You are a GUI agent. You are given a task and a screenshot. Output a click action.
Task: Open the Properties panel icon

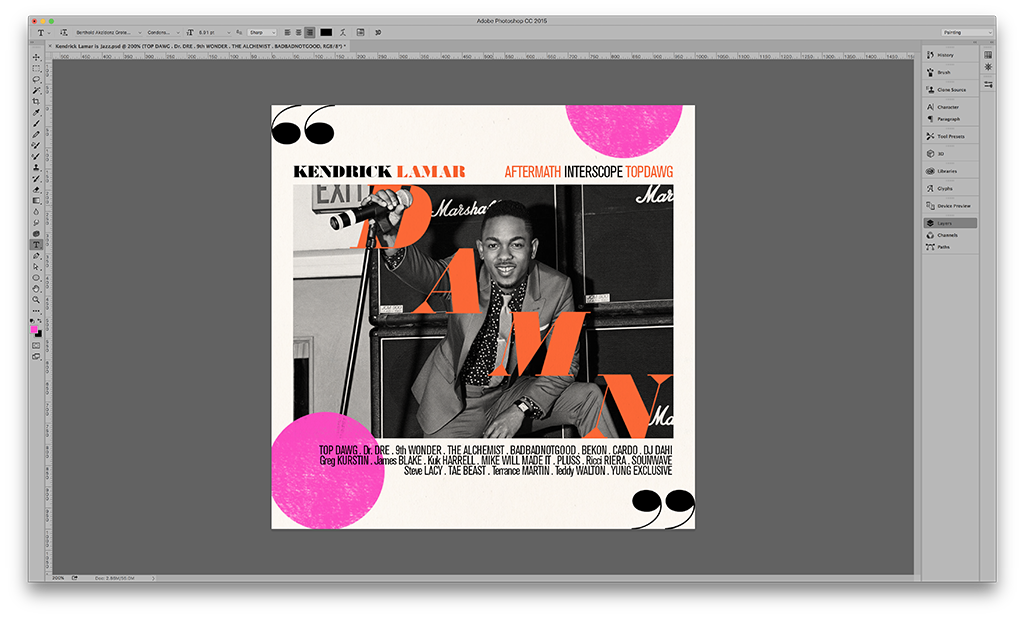tap(988, 84)
